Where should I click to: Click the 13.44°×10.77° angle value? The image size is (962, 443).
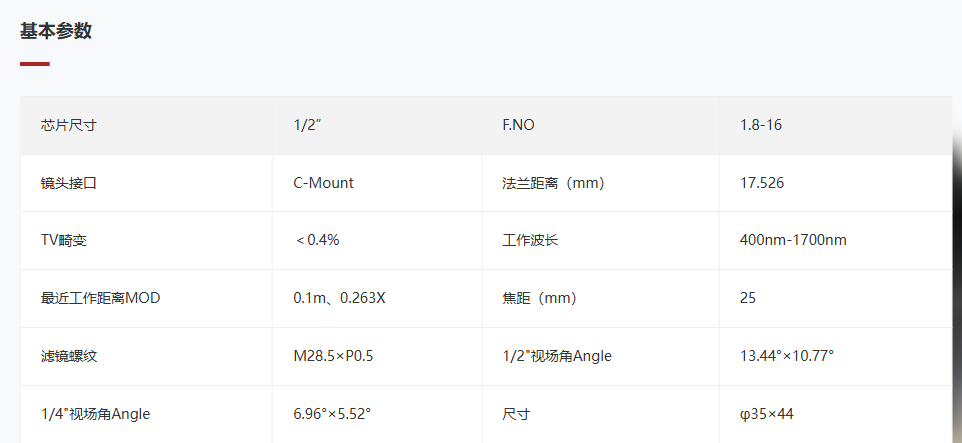point(787,356)
